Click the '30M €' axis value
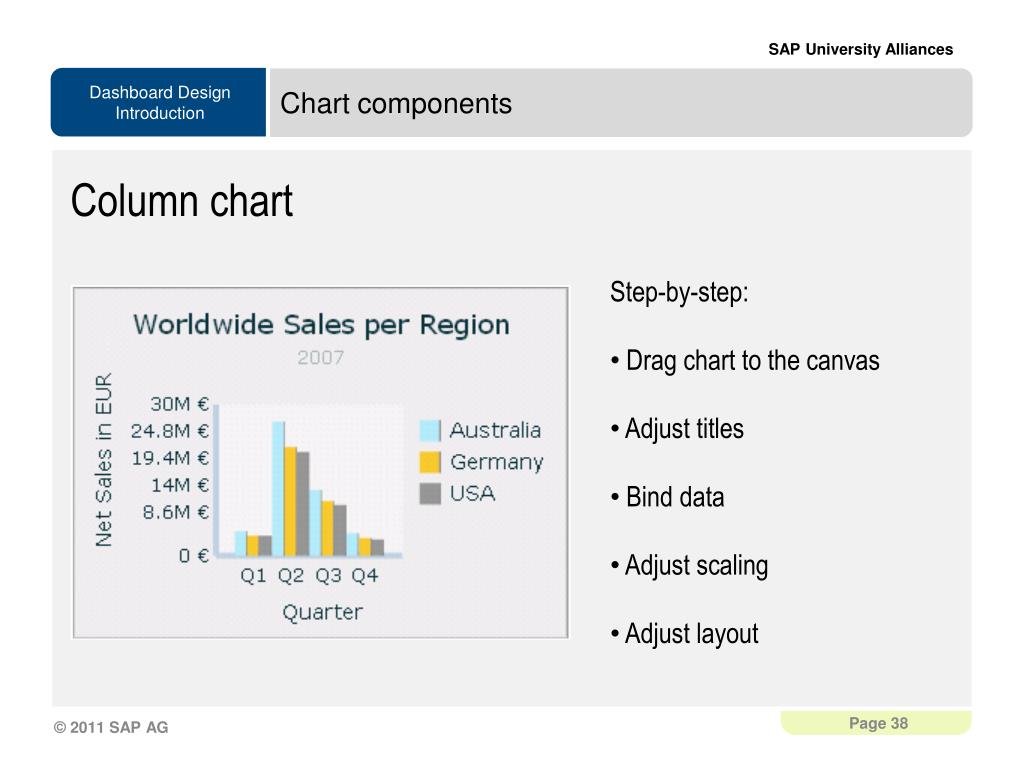The image size is (1024, 768). [x=180, y=404]
